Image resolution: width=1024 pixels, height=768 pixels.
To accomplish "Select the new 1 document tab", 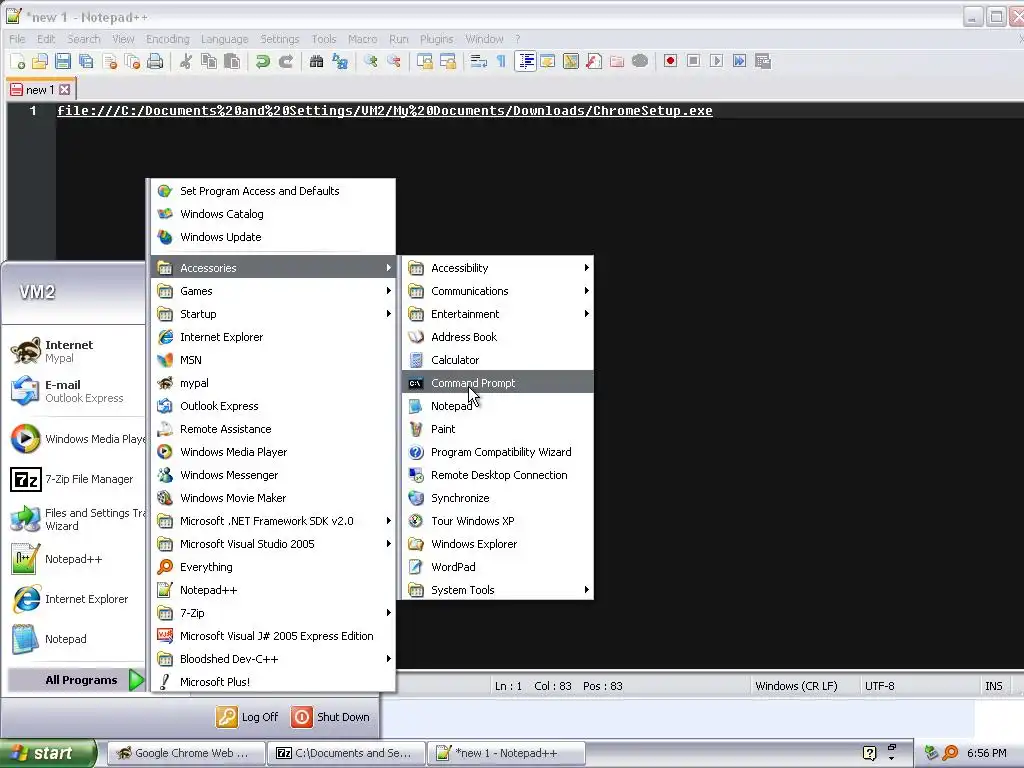I will pos(40,89).
